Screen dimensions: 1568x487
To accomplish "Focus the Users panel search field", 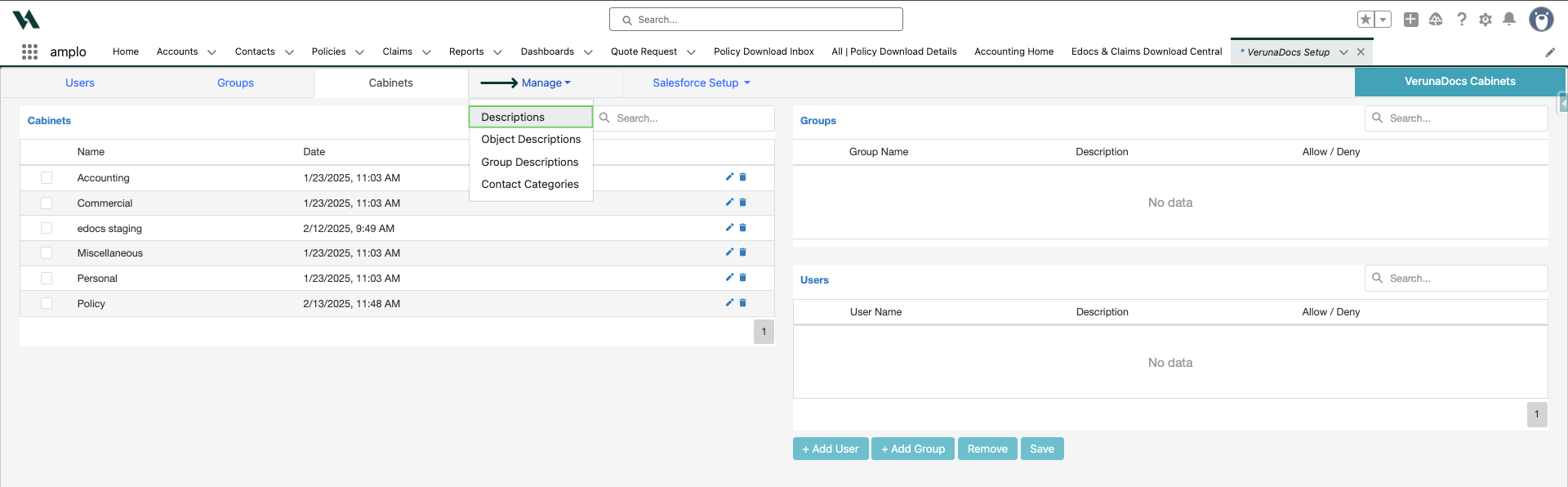I will coord(1456,279).
